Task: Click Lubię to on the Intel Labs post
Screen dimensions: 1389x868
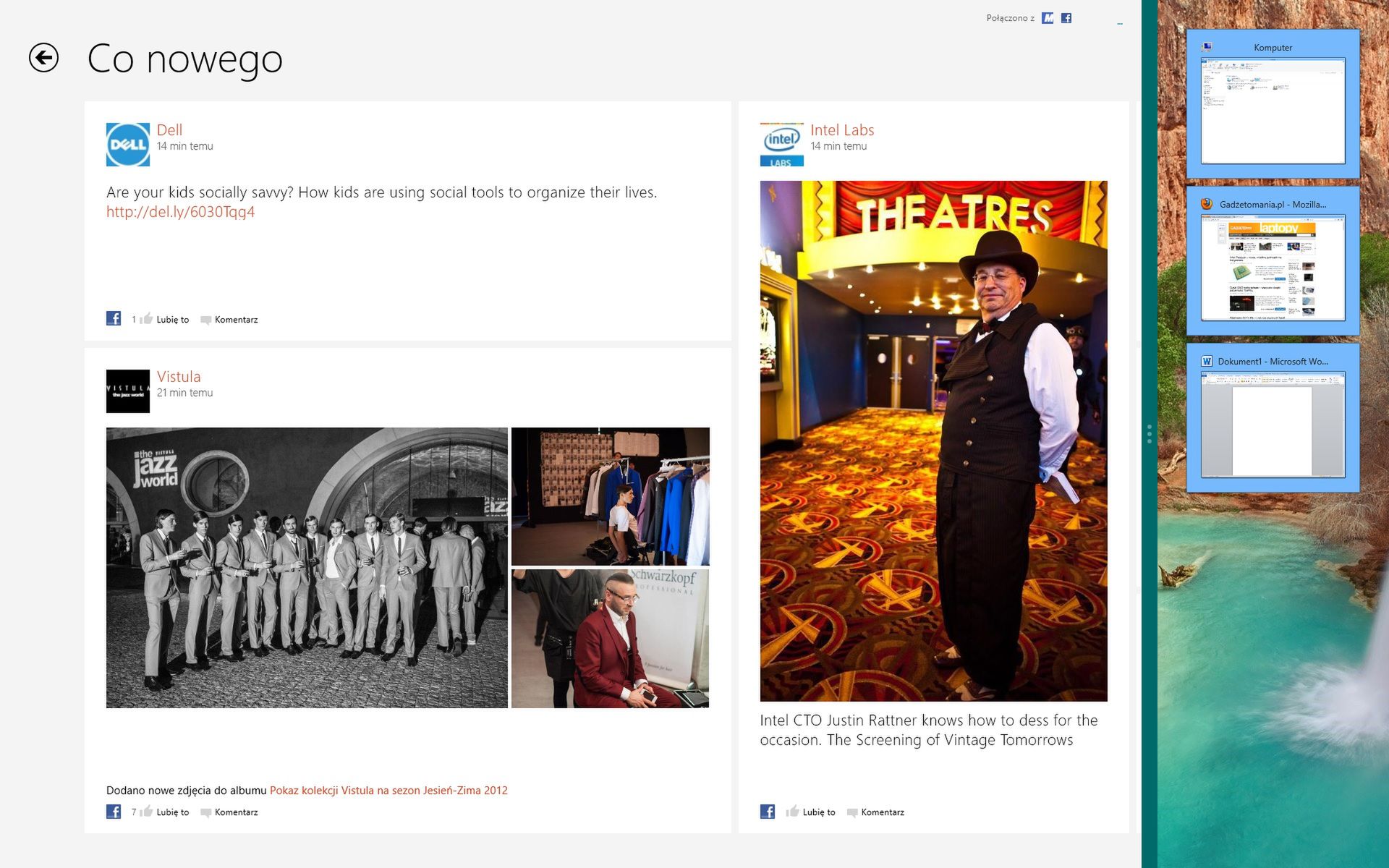Action: tap(819, 812)
